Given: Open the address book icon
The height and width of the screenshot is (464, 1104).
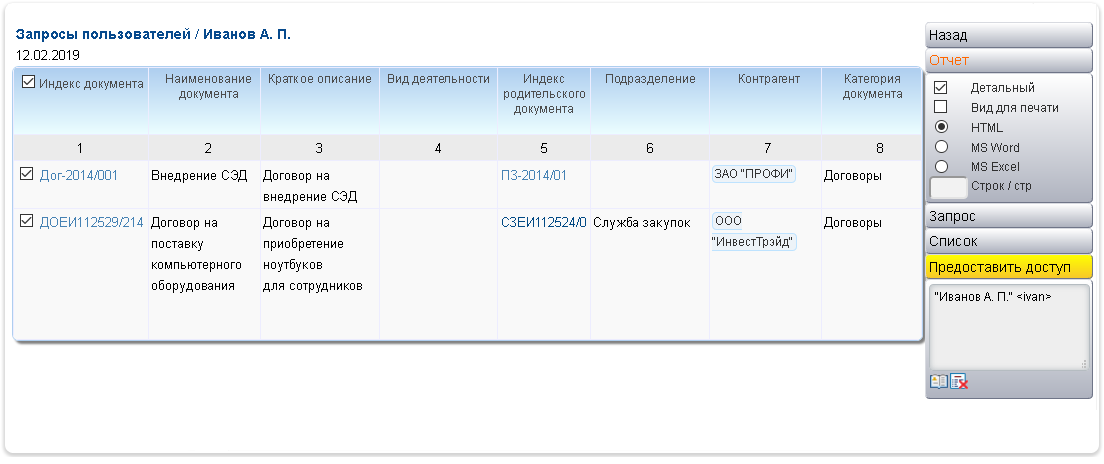Looking at the screenshot, I should click(x=939, y=381).
